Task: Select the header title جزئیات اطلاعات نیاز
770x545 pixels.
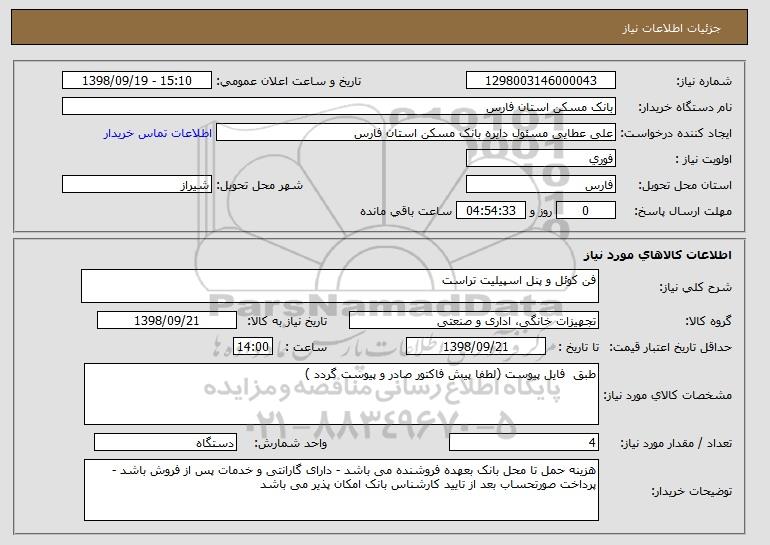Action: click(671, 28)
